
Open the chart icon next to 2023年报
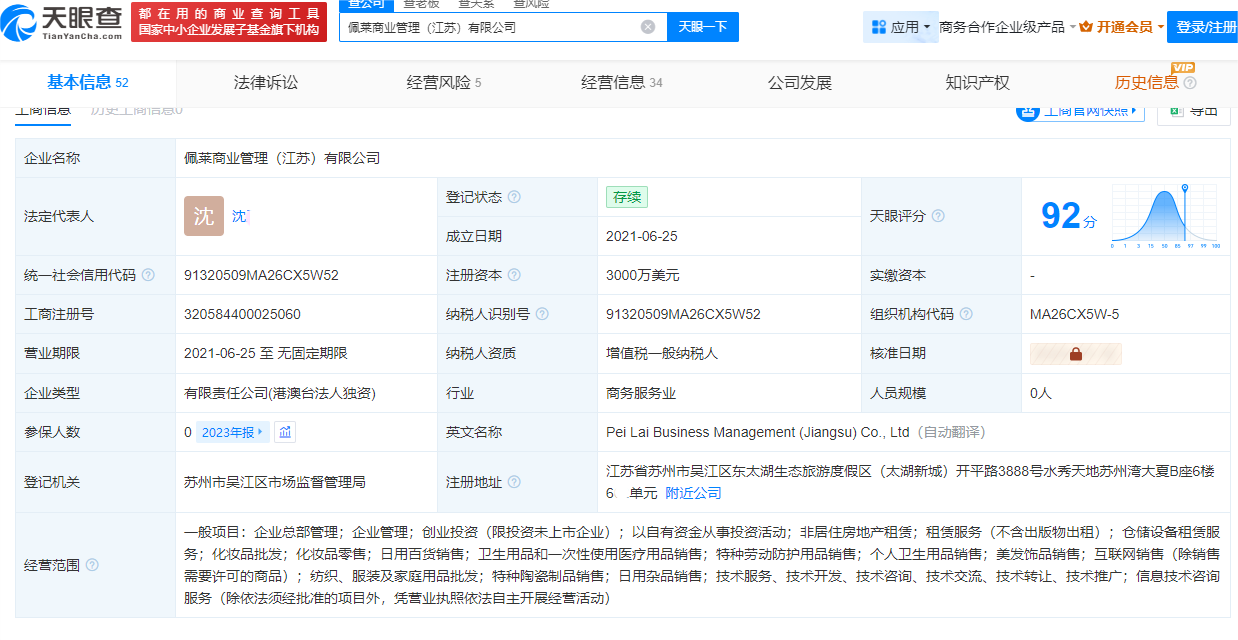285,432
